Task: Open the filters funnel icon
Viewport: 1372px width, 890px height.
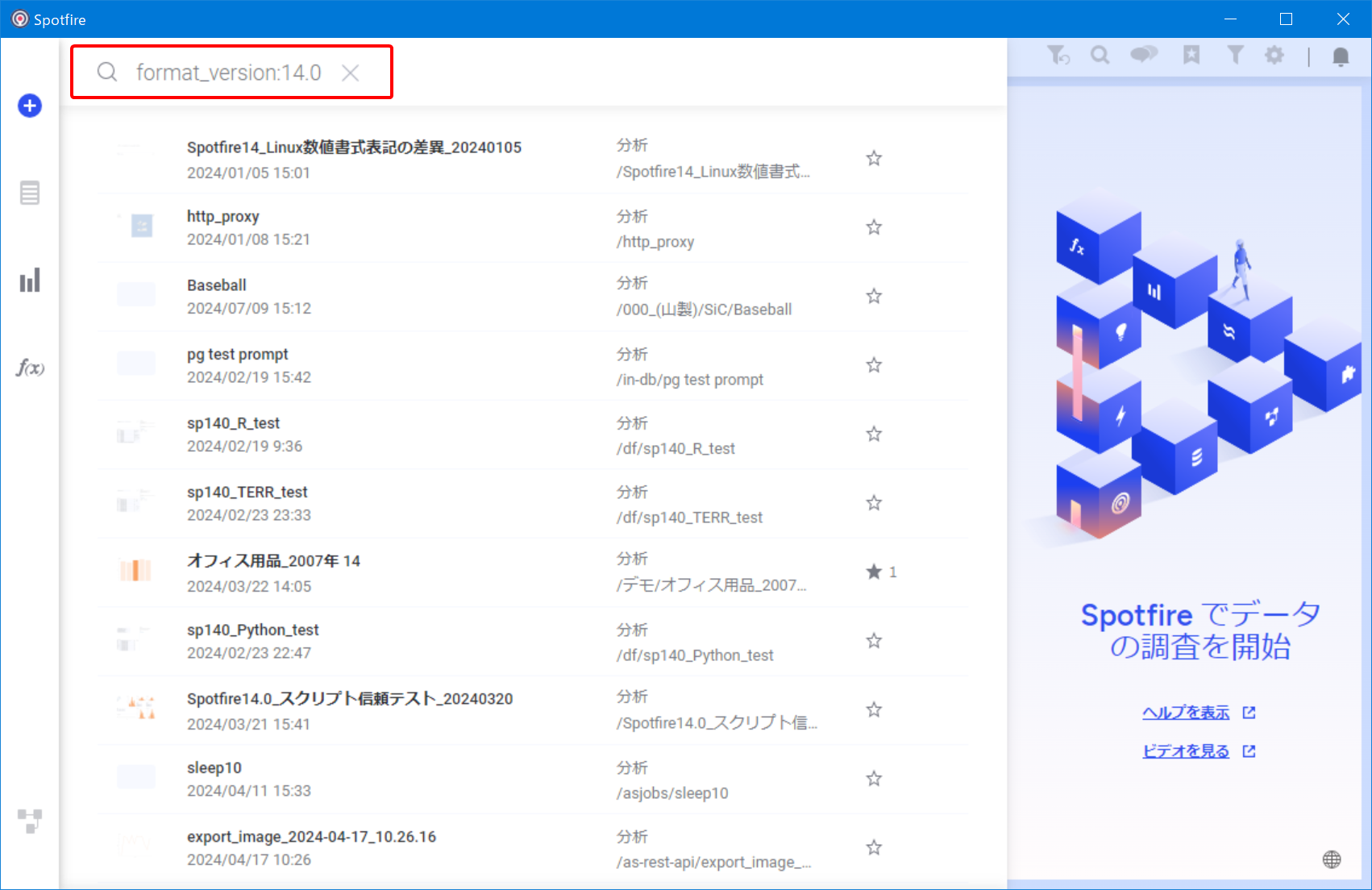Action: pyautogui.click(x=1235, y=55)
